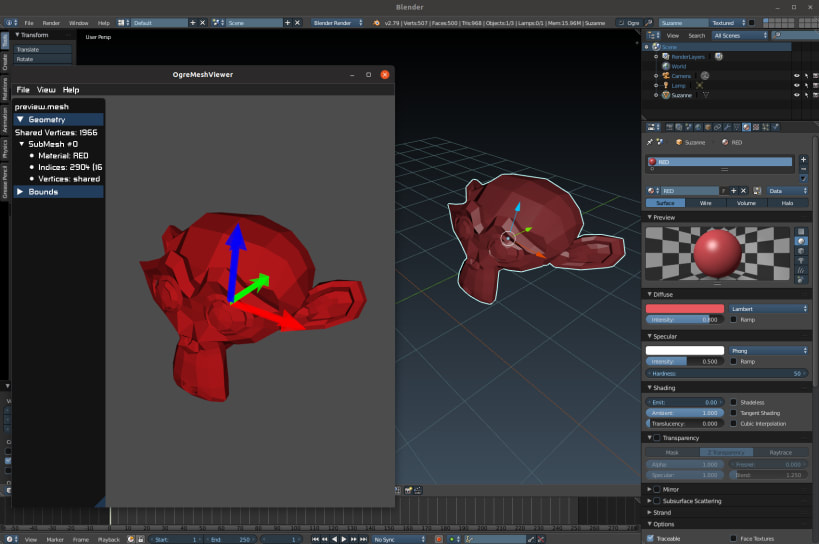819x544 pixels.
Task: Click the red diffuse color swatch
Action: [x=686, y=309]
